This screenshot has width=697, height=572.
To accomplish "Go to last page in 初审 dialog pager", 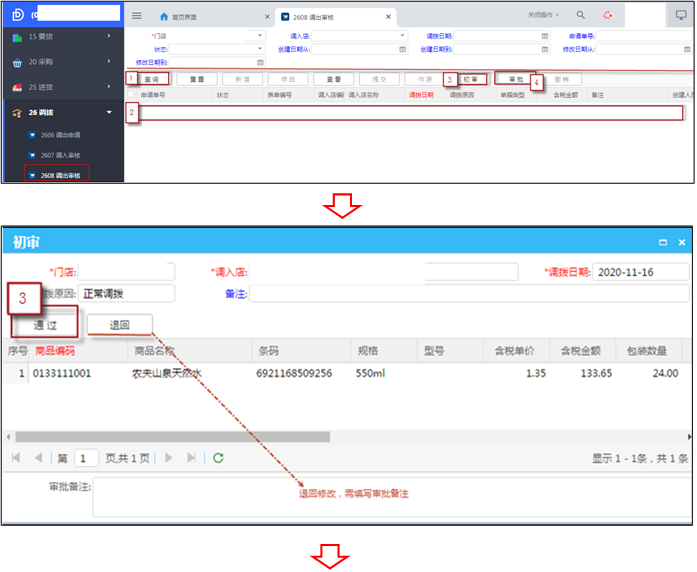I will [191, 457].
